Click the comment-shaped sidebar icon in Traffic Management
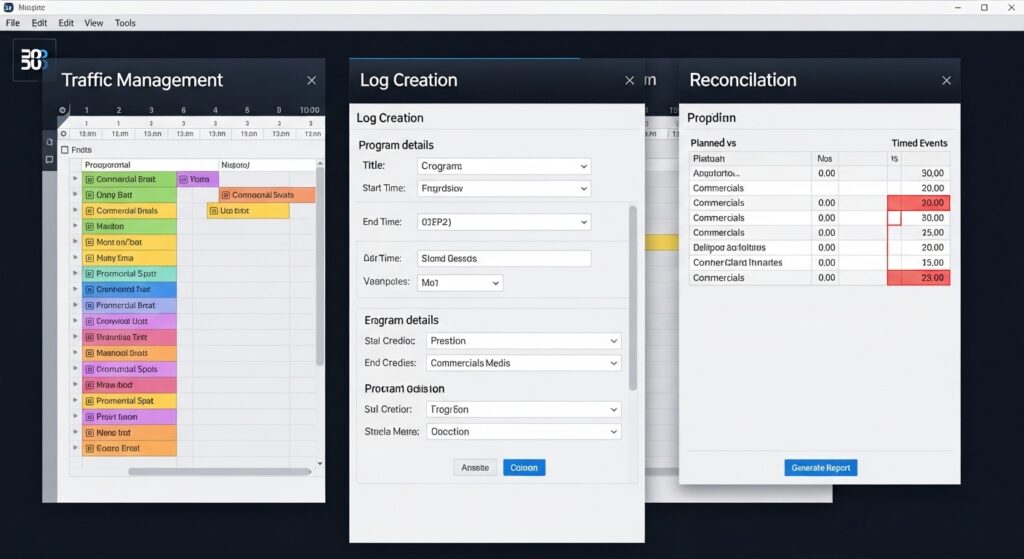1024x559 pixels. pyautogui.click(x=50, y=159)
